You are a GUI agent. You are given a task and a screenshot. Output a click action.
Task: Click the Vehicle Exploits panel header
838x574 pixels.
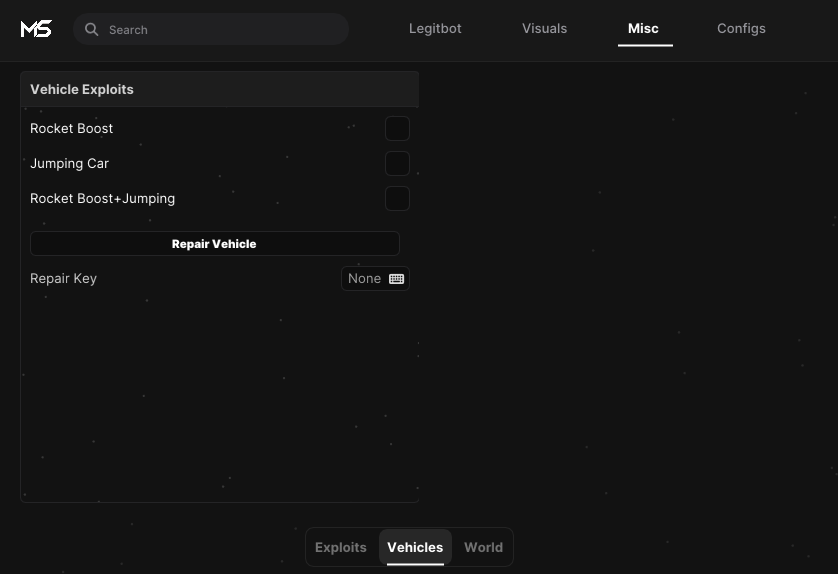(x=220, y=89)
